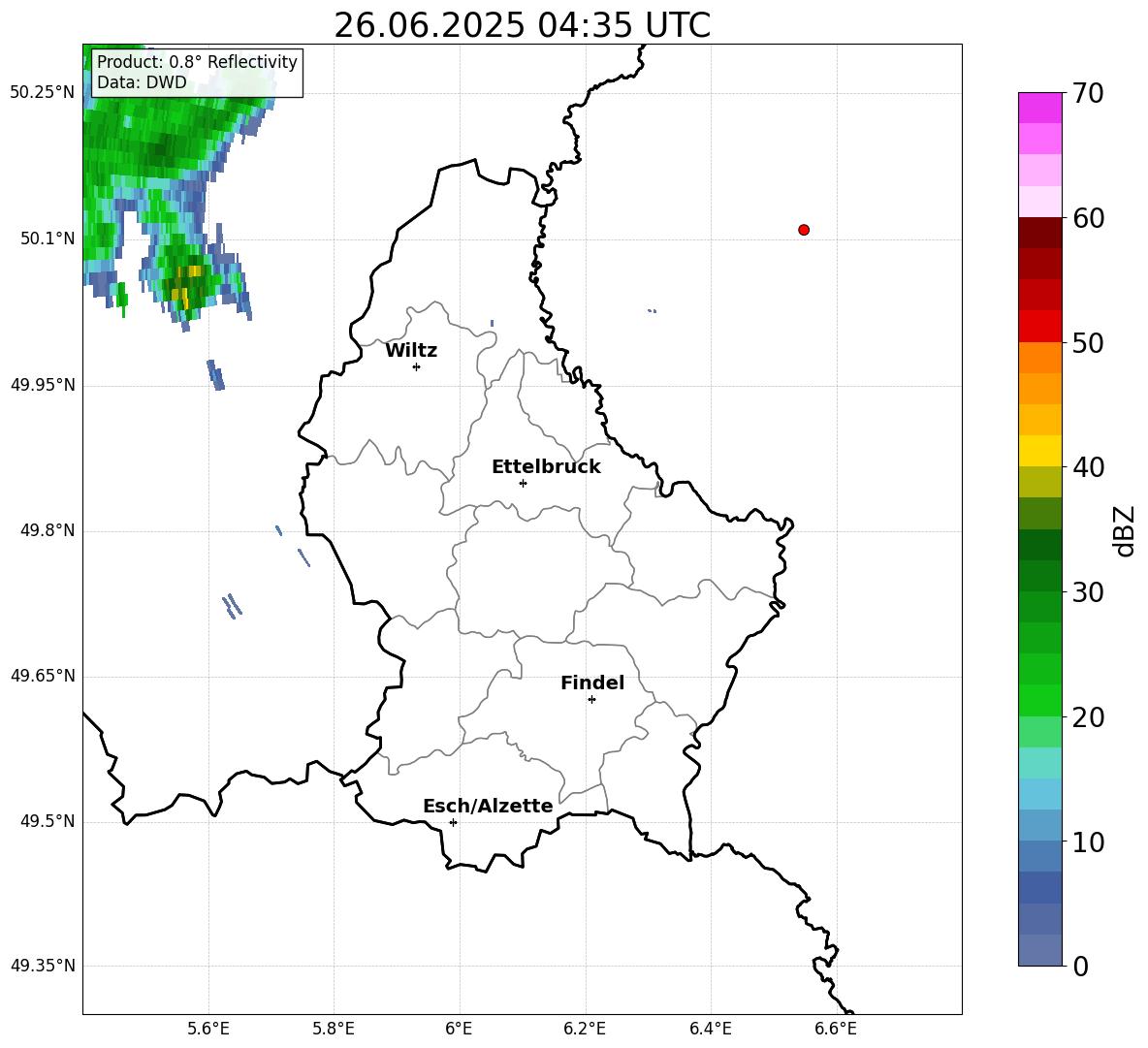Screen dimensions: 1148x1048
Task: Click the 70 tick on colorbar
Action: (x=1087, y=94)
